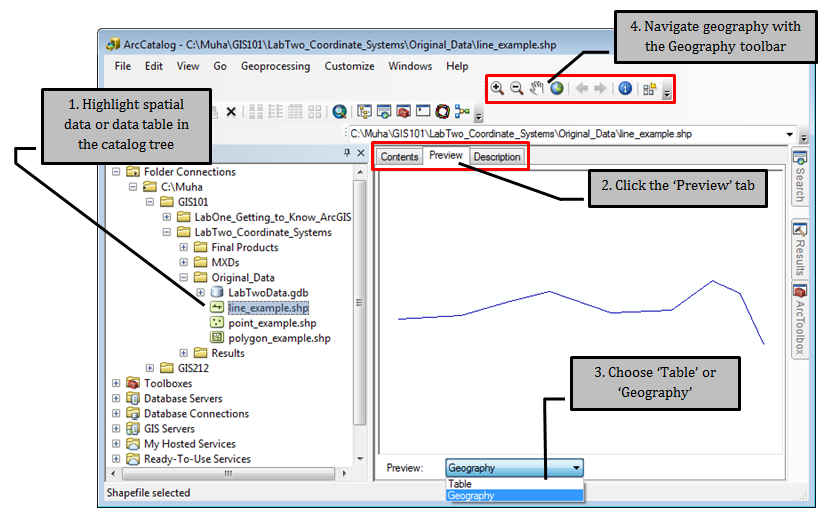Image resolution: width=830 pixels, height=519 pixels.
Task: Open the Preview type dropdown
Action: coord(515,468)
